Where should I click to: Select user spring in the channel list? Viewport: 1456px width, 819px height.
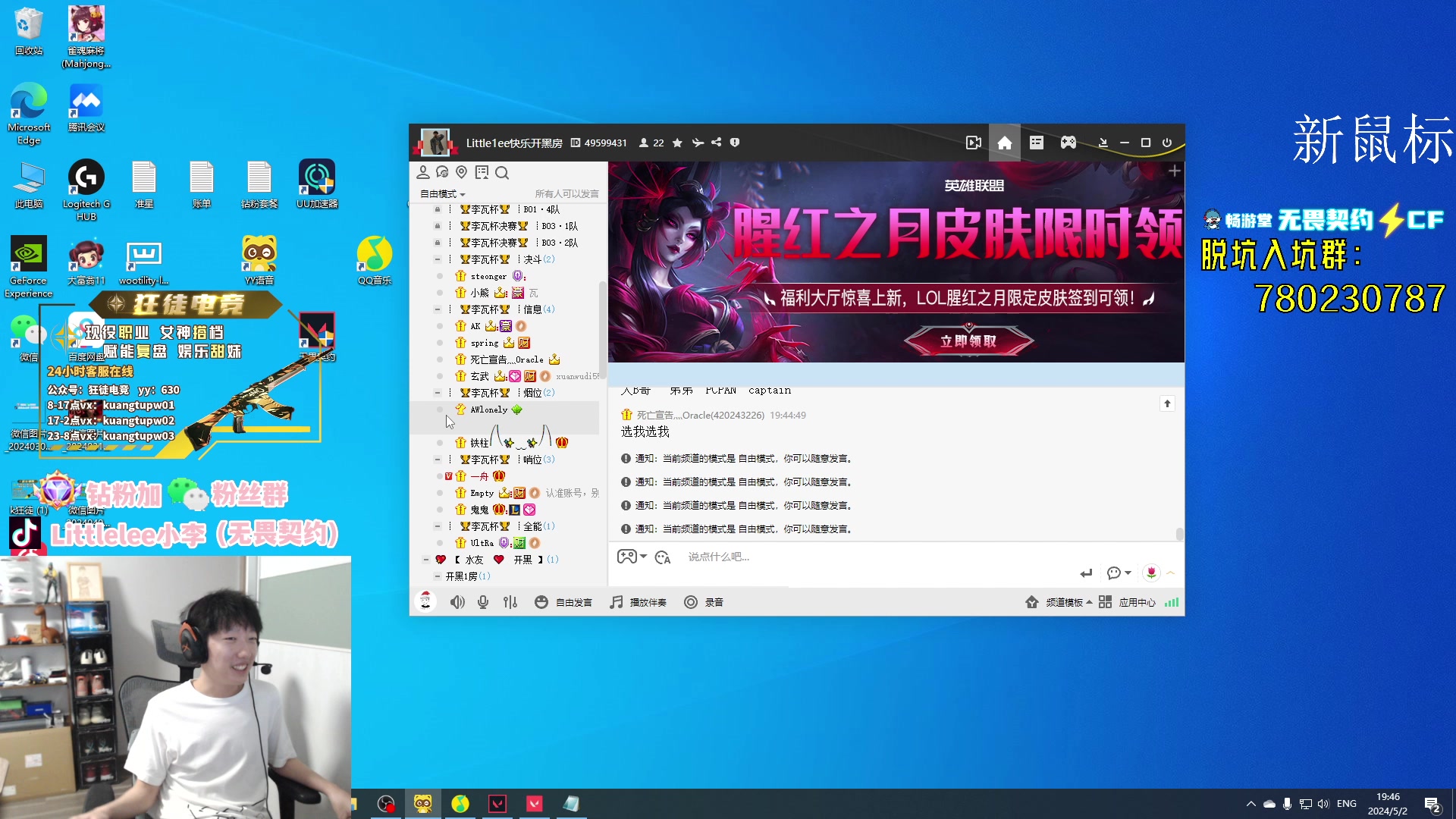click(485, 343)
